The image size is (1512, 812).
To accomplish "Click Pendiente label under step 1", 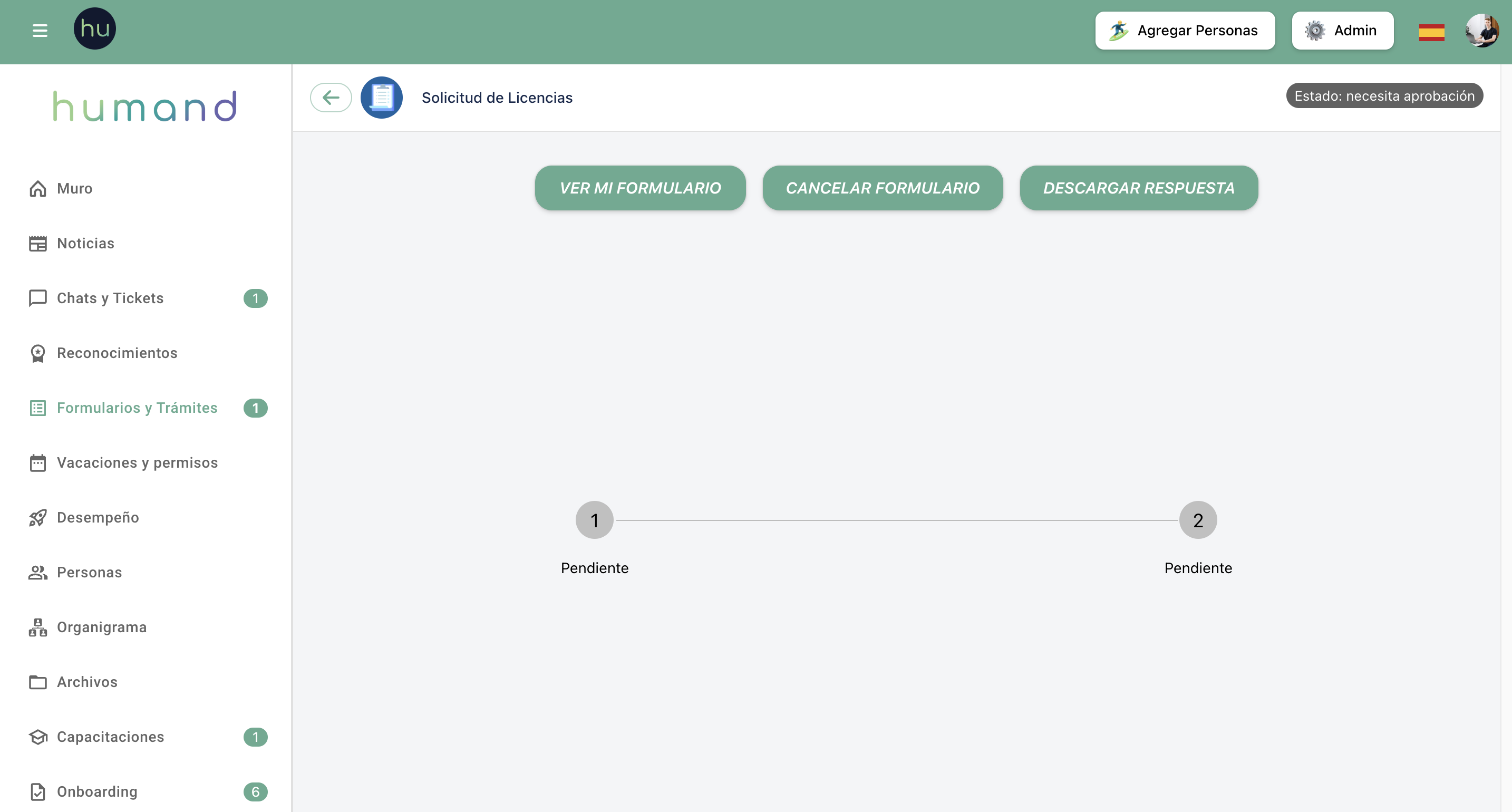I will pos(594,568).
